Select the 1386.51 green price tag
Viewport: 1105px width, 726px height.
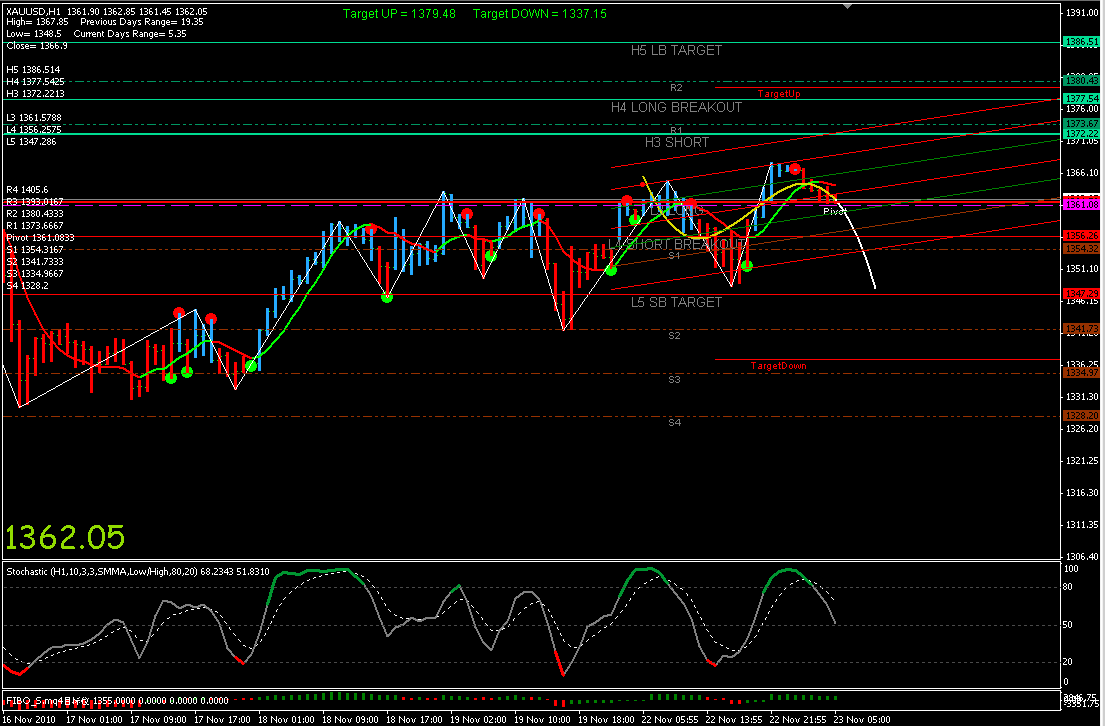click(1081, 42)
